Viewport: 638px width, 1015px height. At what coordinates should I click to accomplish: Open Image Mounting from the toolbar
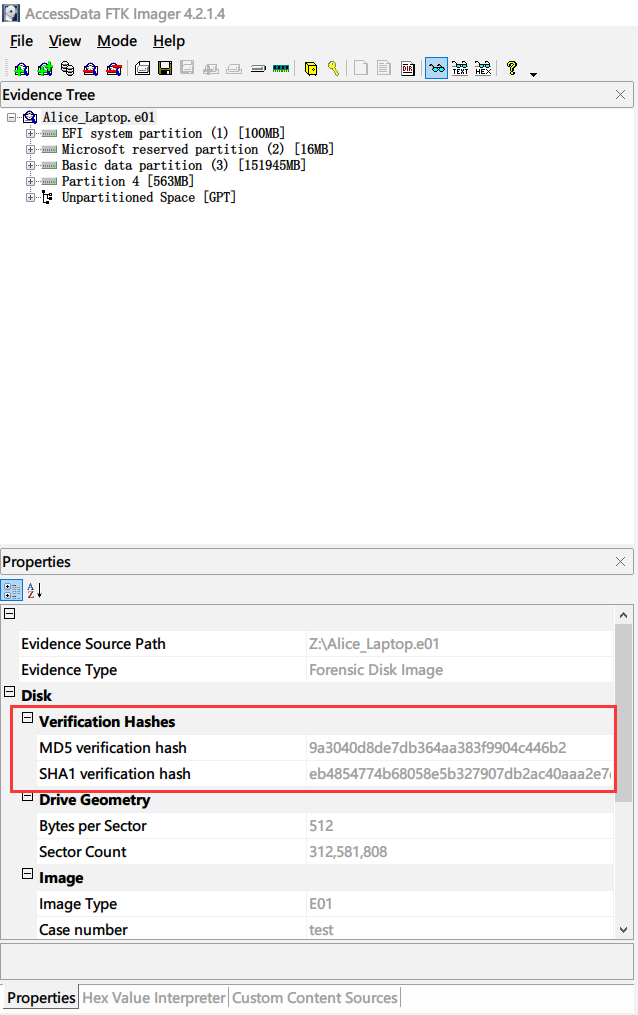[67, 68]
